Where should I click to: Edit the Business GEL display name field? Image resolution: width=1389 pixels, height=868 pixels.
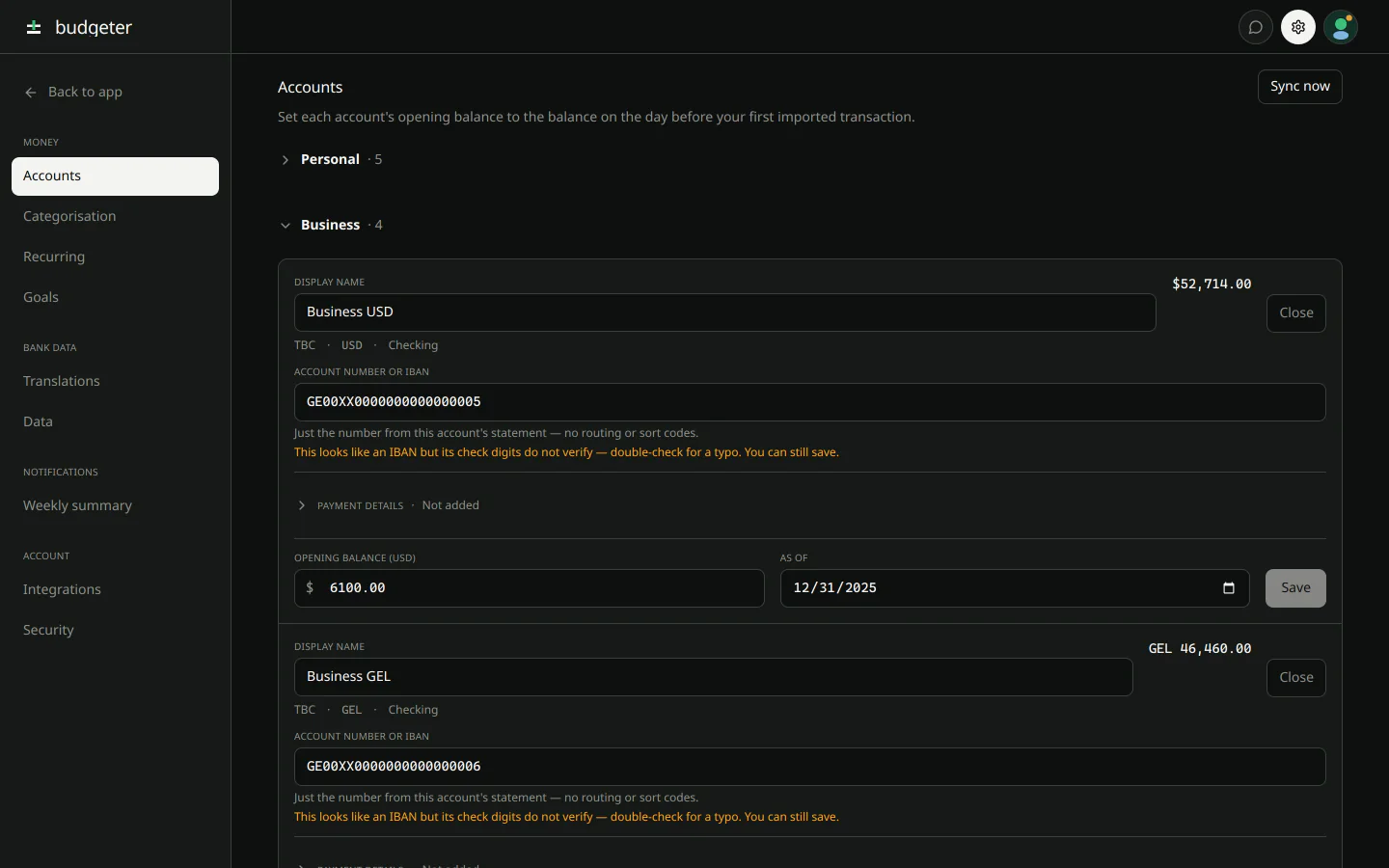[x=714, y=677]
